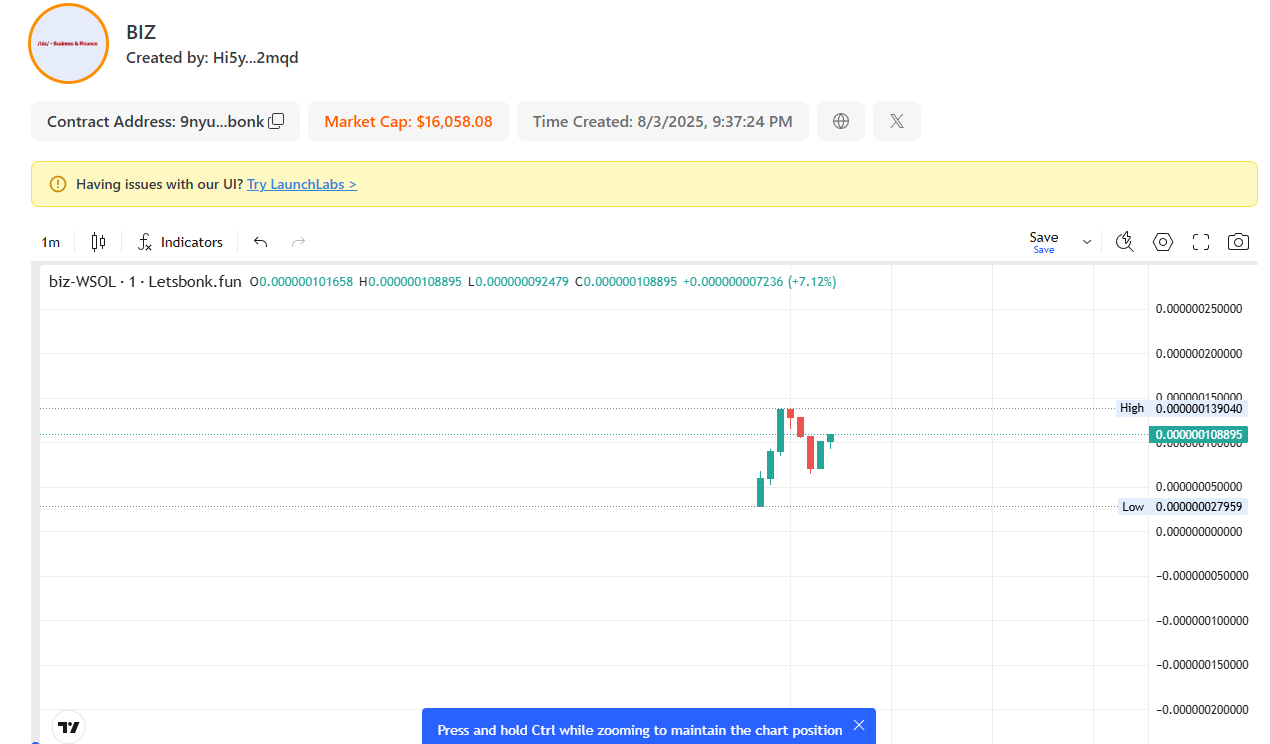Click the tallest green candlestick on chart
This screenshot has height=744, width=1270.
click(780, 431)
